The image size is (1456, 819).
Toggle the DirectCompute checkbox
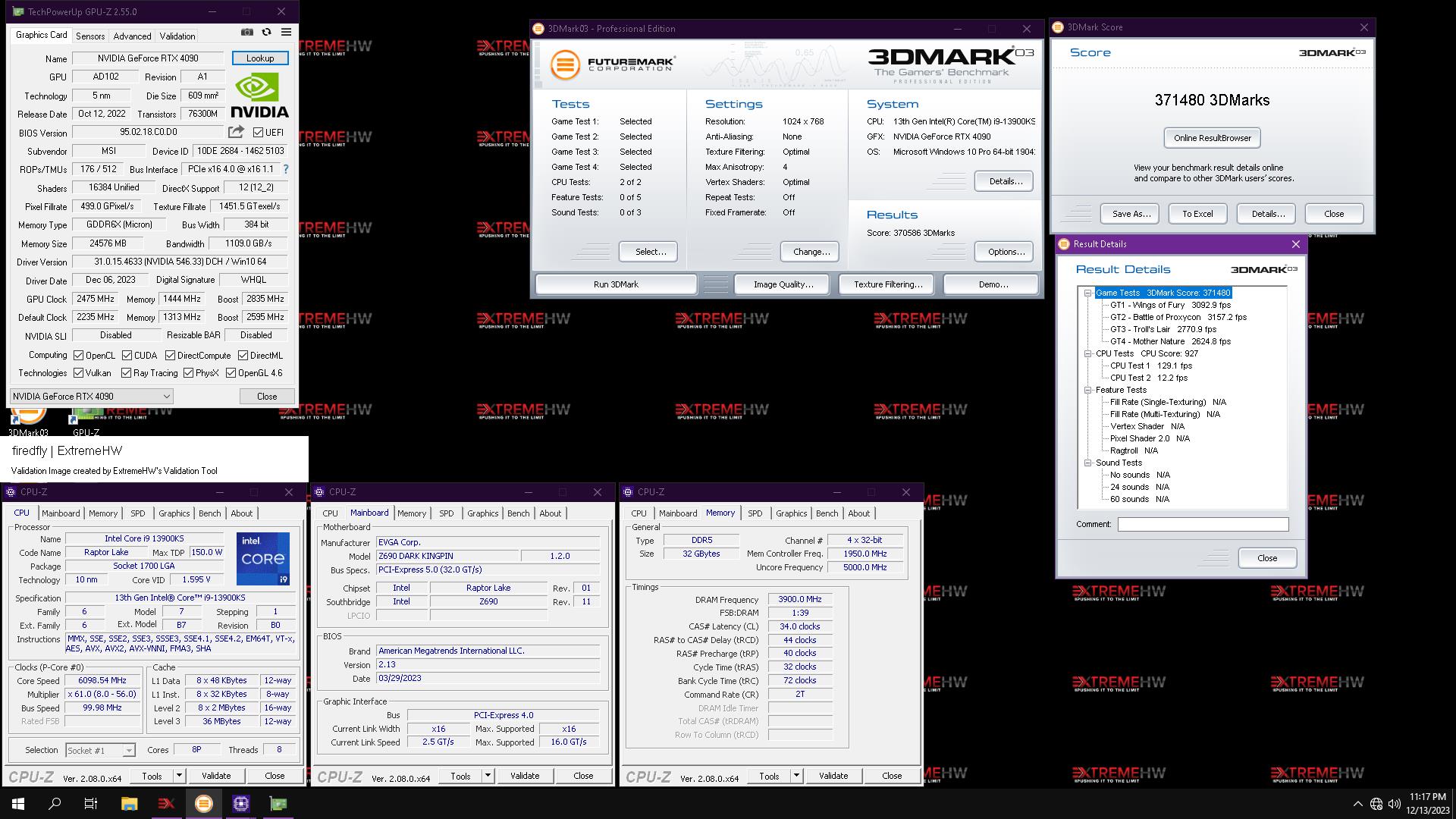[170, 356]
